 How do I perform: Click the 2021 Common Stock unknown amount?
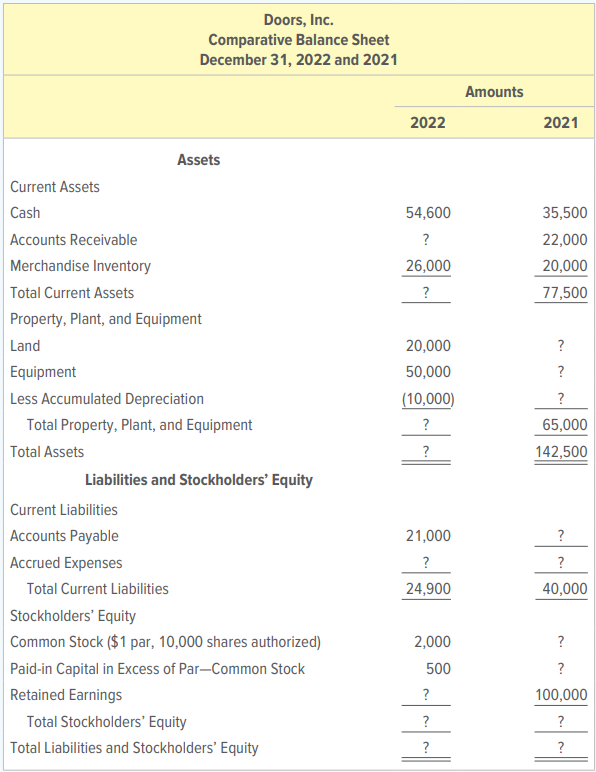pyautogui.click(x=561, y=642)
